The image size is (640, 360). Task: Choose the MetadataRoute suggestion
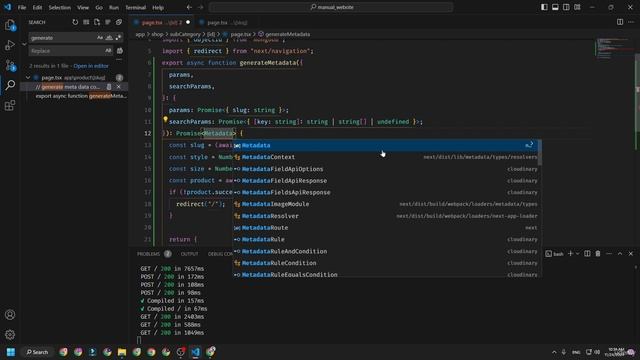coord(387,228)
